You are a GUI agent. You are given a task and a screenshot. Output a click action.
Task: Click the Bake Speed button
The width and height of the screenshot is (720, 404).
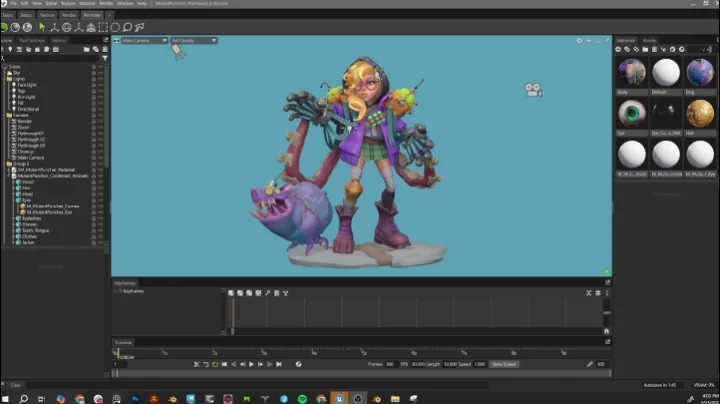pyautogui.click(x=503, y=364)
